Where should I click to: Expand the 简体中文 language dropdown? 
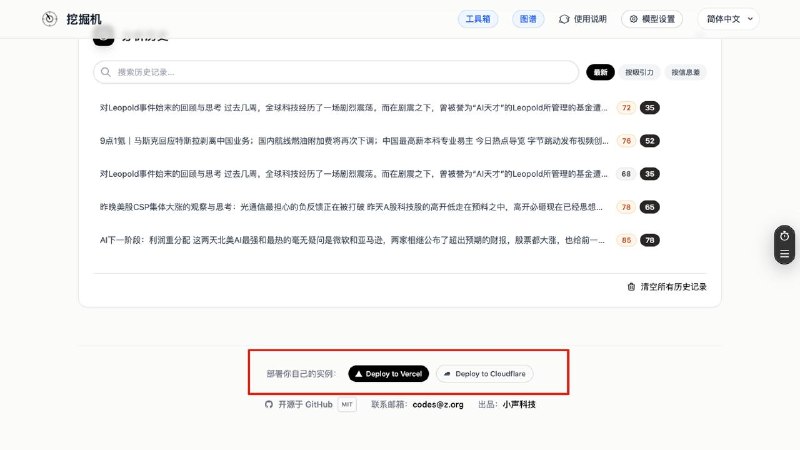(729, 19)
